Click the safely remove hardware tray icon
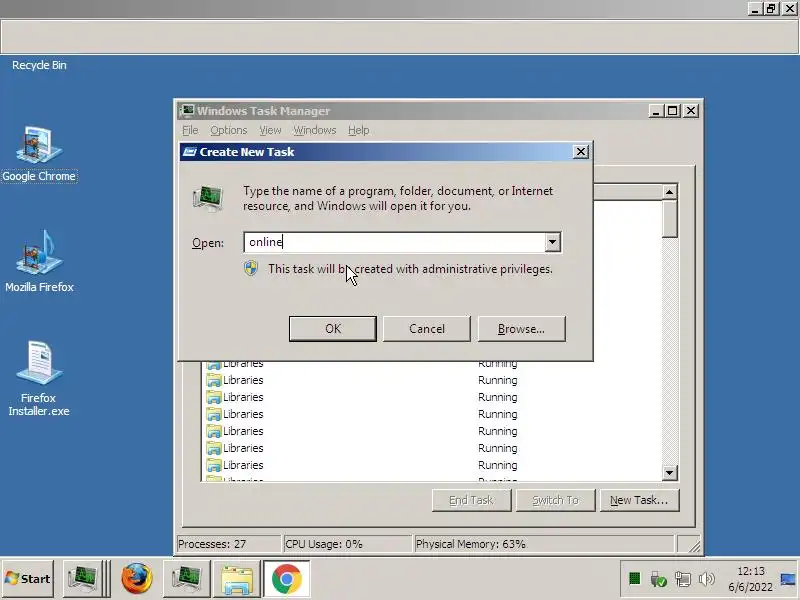Screen dimensions: 800x600 click(658, 579)
